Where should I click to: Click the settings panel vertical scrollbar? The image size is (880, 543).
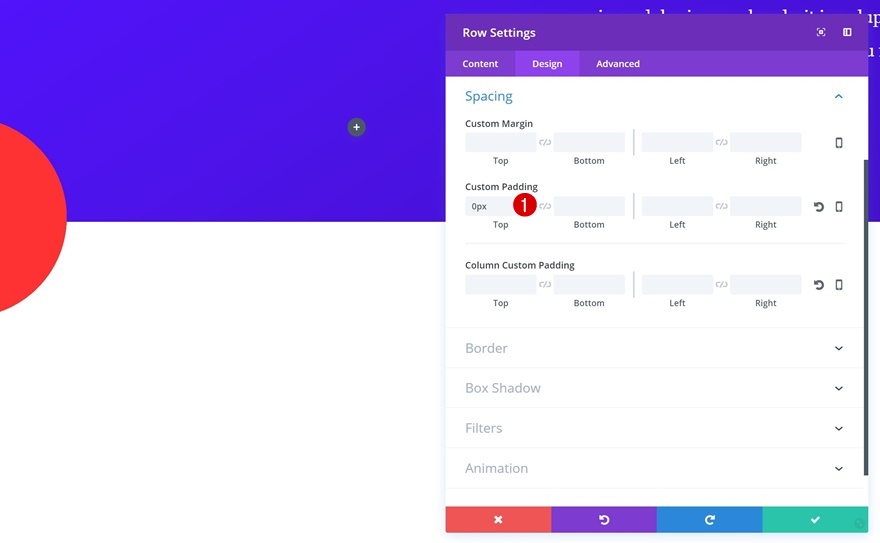click(x=866, y=317)
